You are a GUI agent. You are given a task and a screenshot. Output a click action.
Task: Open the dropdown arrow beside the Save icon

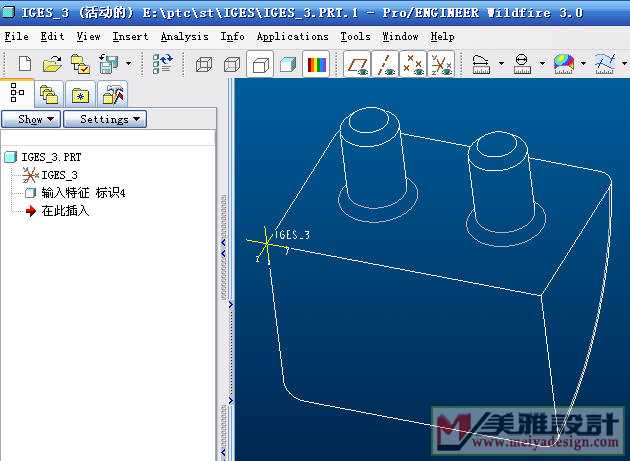pos(129,64)
